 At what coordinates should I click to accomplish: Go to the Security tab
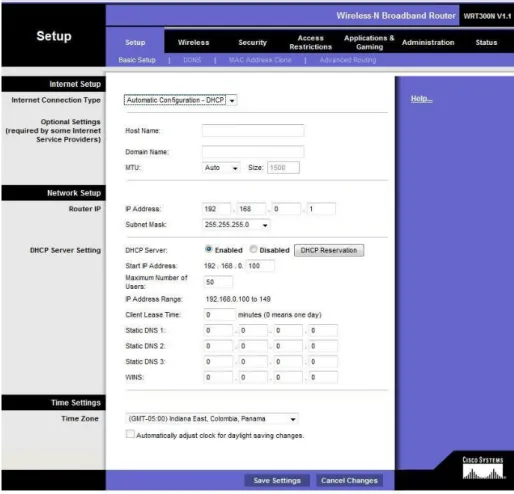pos(252,42)
